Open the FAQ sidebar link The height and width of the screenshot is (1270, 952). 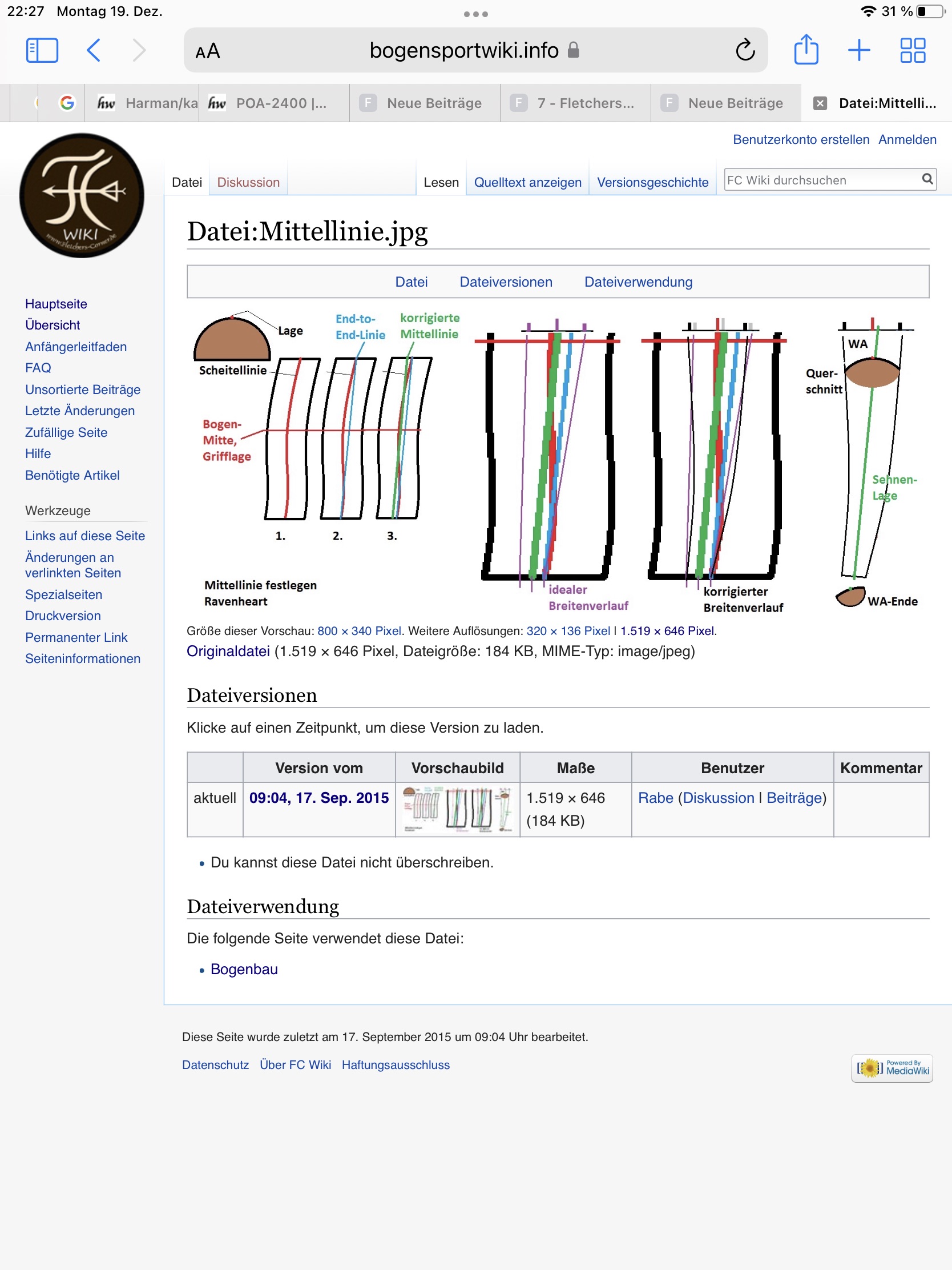coord(38,367)
